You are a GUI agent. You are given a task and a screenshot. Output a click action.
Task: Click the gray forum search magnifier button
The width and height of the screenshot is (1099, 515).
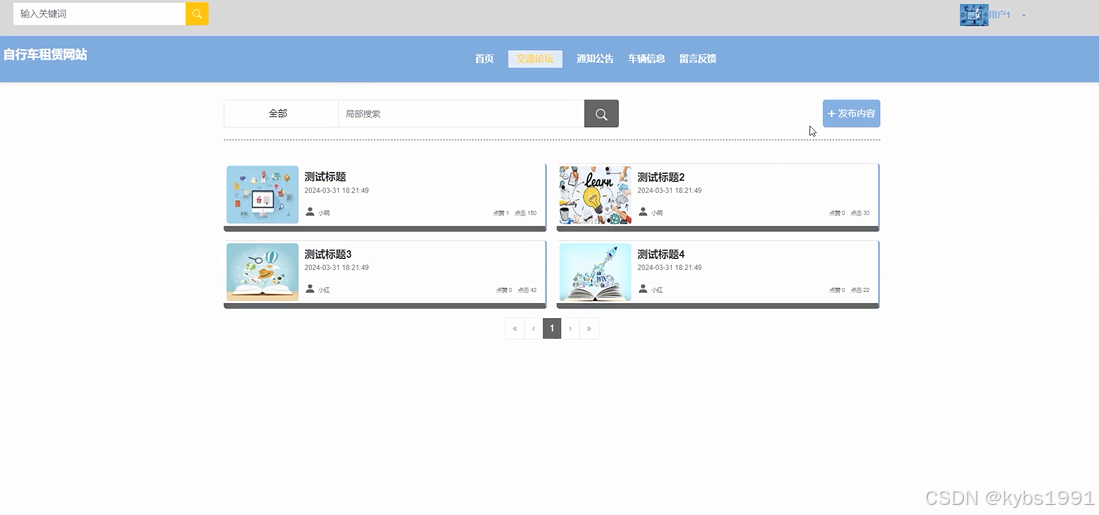click(x=601, y=114)
